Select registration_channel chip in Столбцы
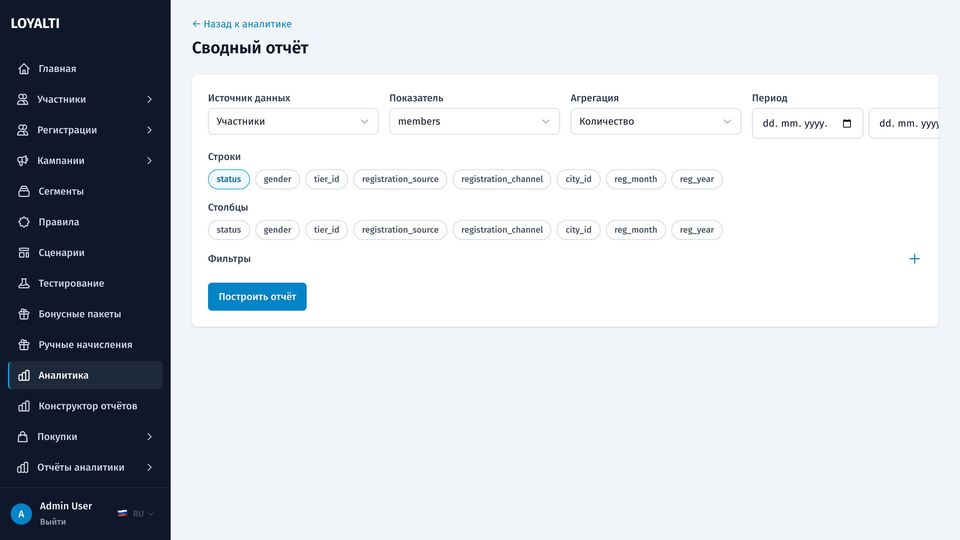Viewport: 960px width, 540px height. pos(502,230)
